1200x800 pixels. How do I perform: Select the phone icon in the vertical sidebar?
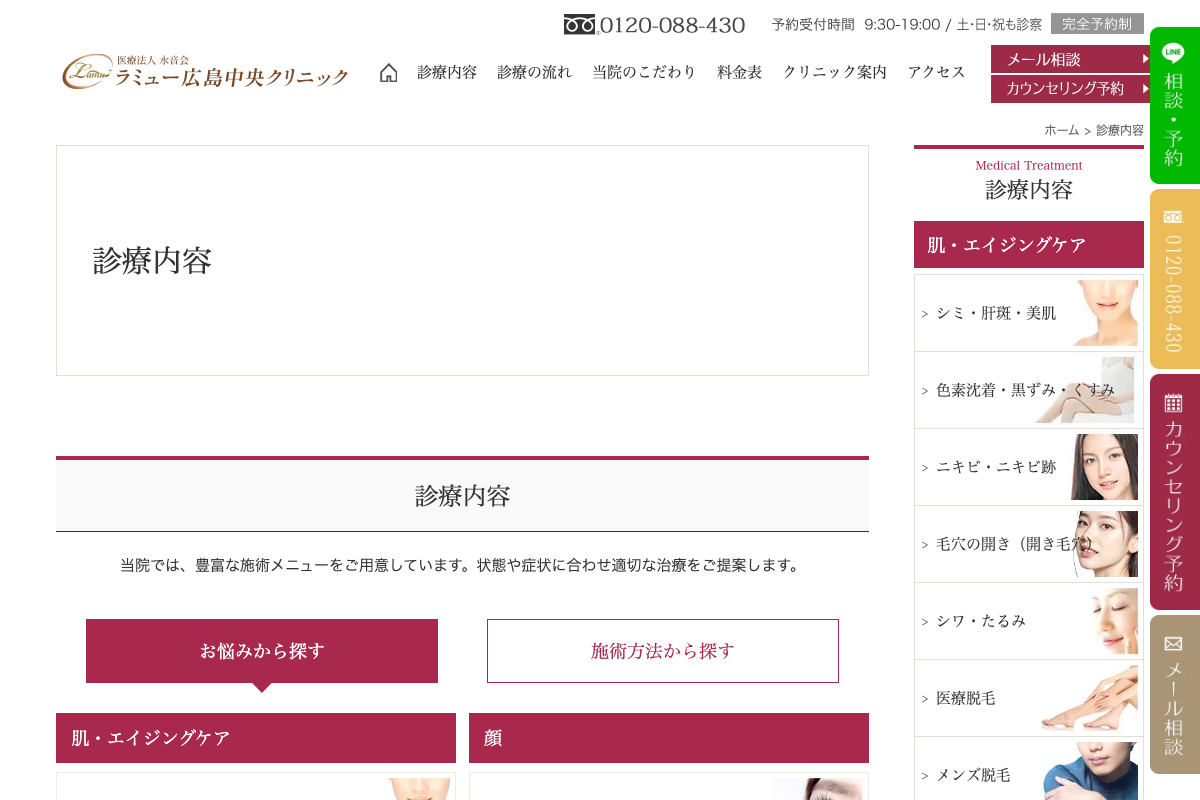pyautogui.click(x=1172, y=218)
